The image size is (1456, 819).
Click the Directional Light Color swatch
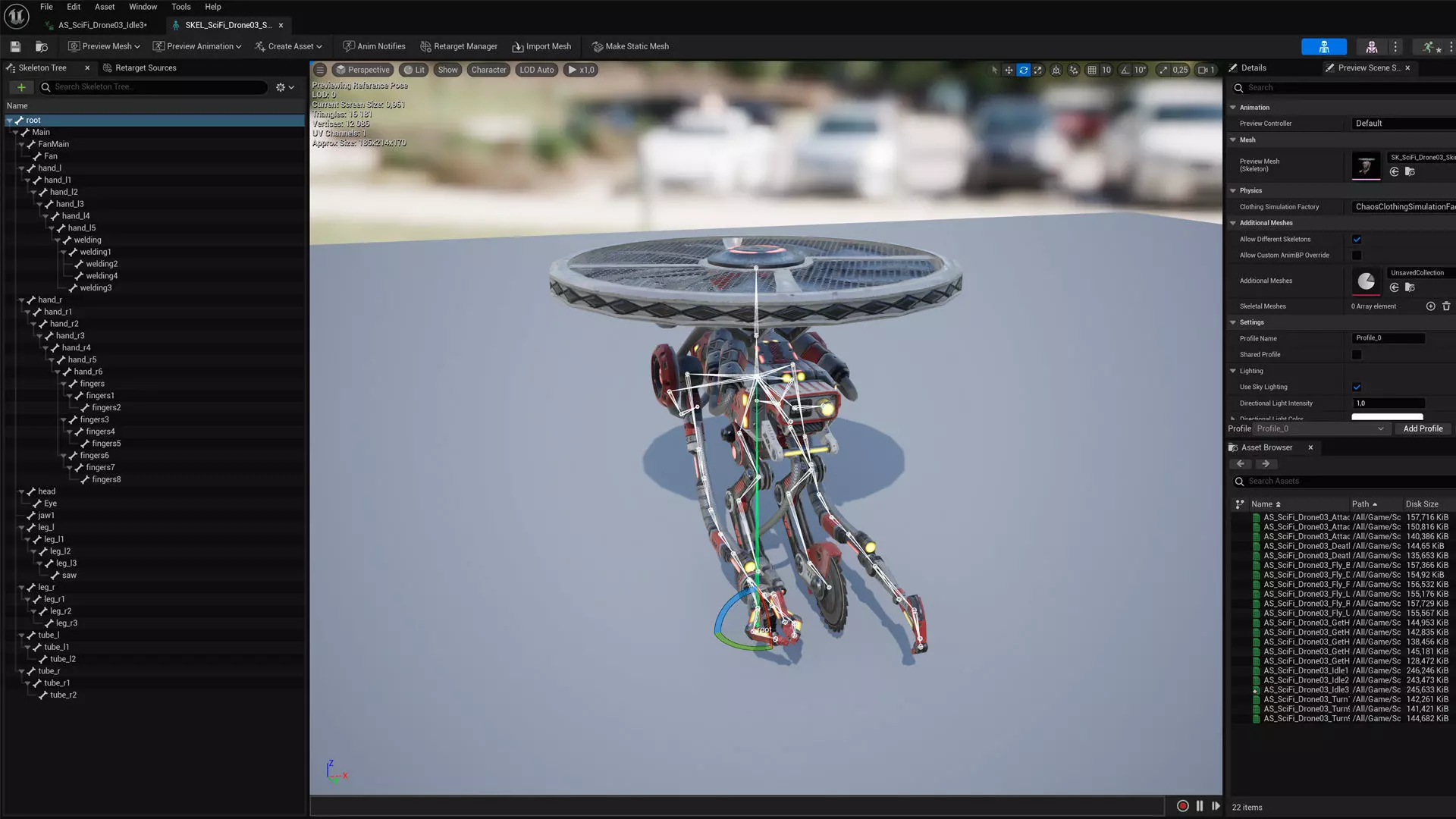pos(1387,417)
